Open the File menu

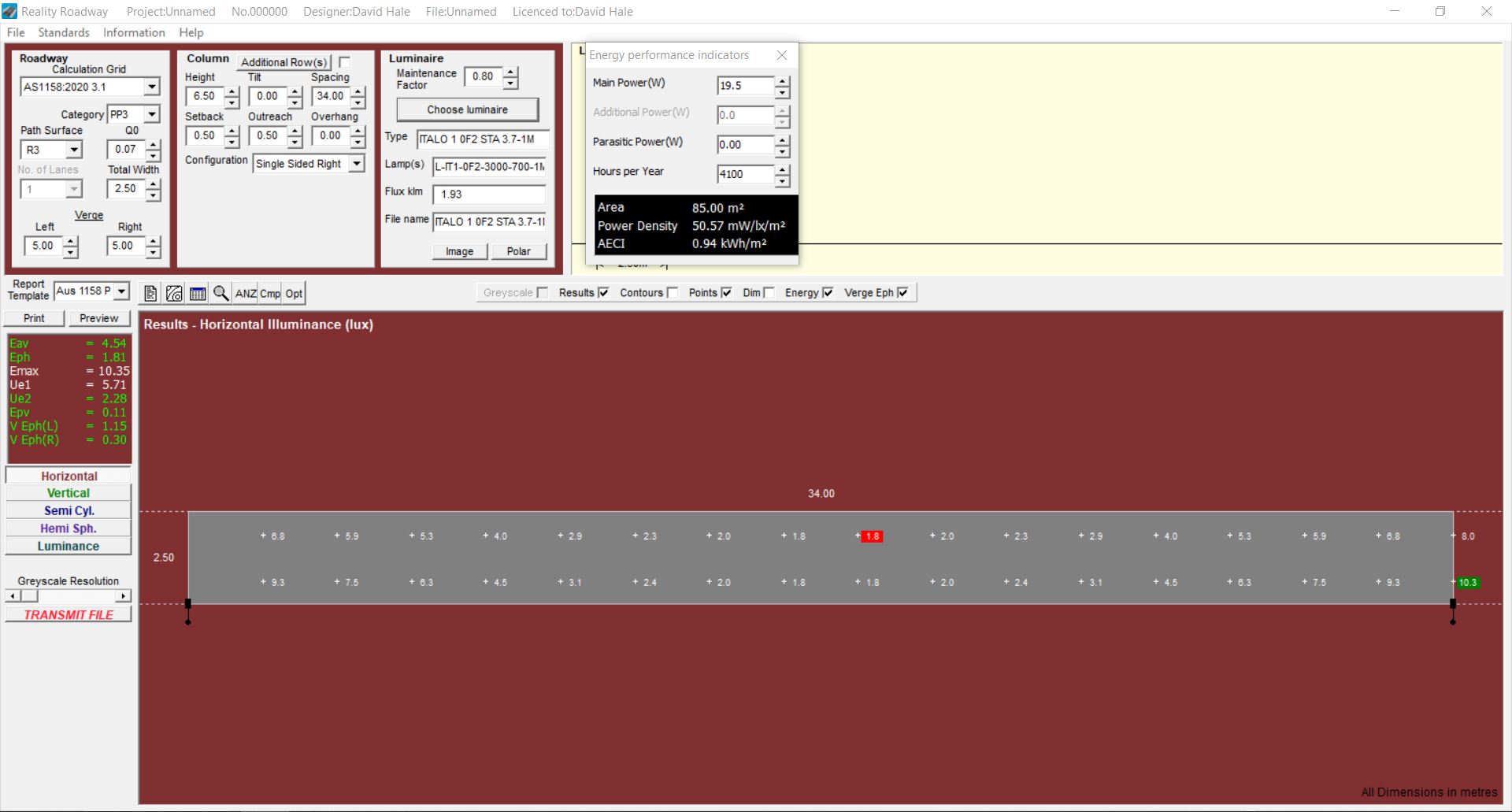click(x=16, y=32)
